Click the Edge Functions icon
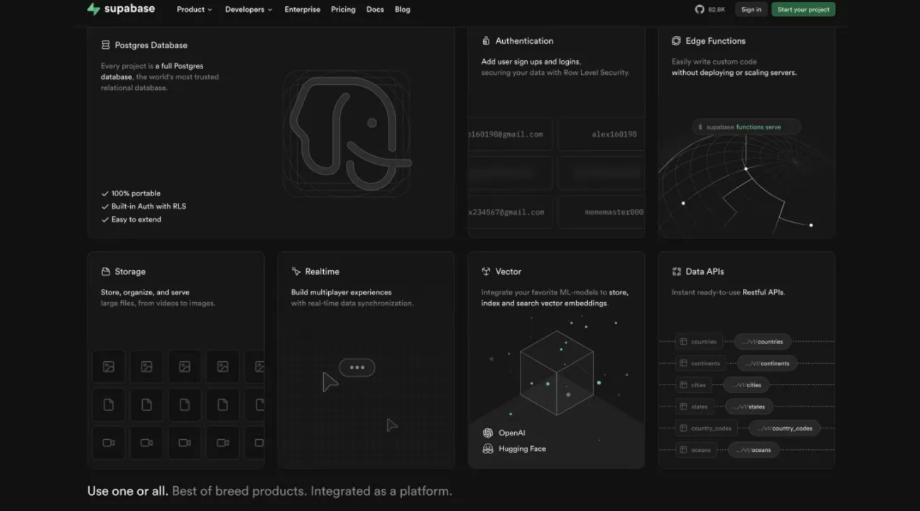 pyautogui.click(x=676, y=41)
